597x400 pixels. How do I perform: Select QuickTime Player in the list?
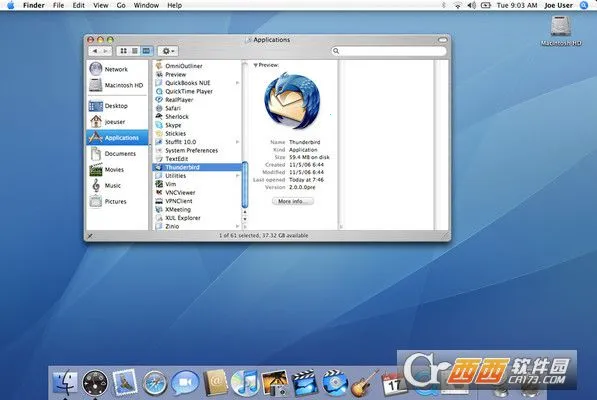197,91
